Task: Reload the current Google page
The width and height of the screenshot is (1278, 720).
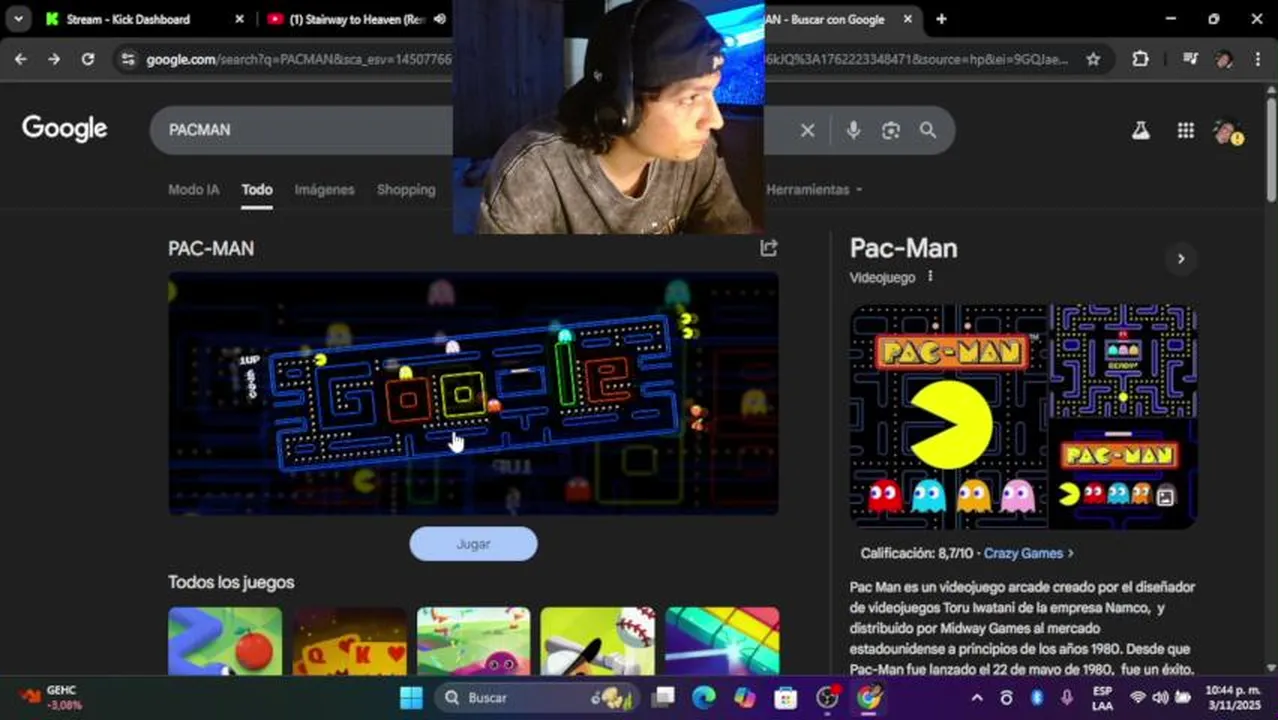Action: tap(88, 59)
